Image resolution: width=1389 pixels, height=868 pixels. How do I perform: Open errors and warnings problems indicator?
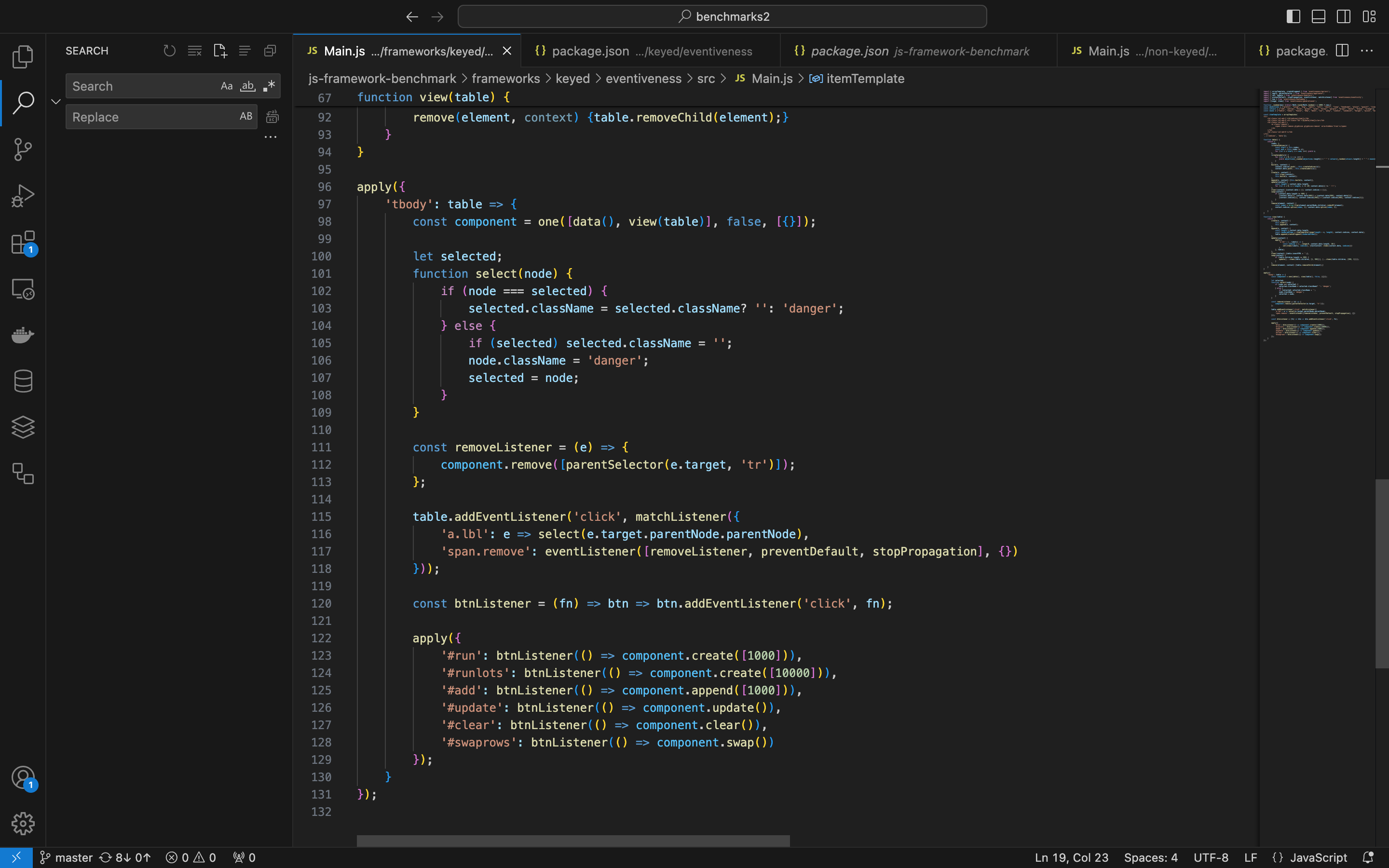(191, 857)
